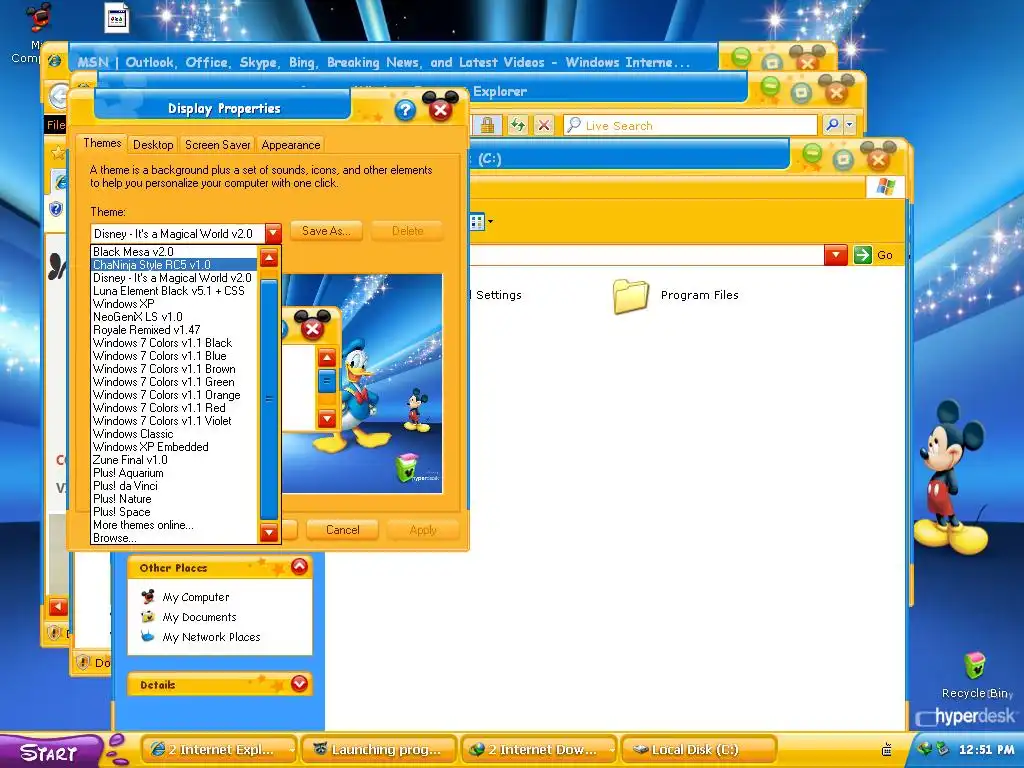Click the Apply button in Display Properties

point(423,530)
